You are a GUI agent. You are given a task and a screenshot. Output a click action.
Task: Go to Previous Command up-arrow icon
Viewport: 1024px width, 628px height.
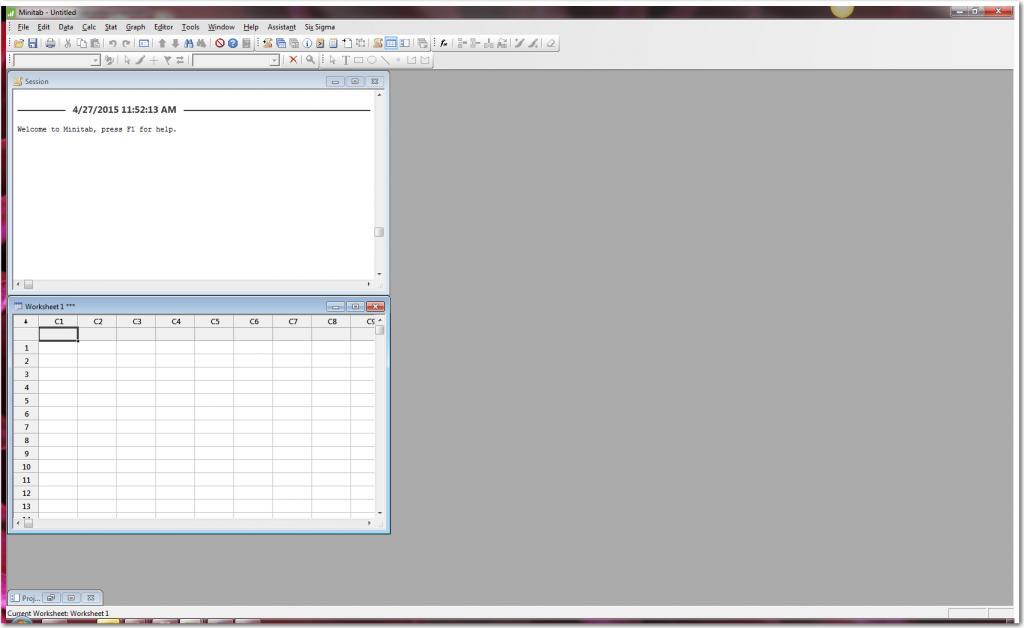pos(162,43)
